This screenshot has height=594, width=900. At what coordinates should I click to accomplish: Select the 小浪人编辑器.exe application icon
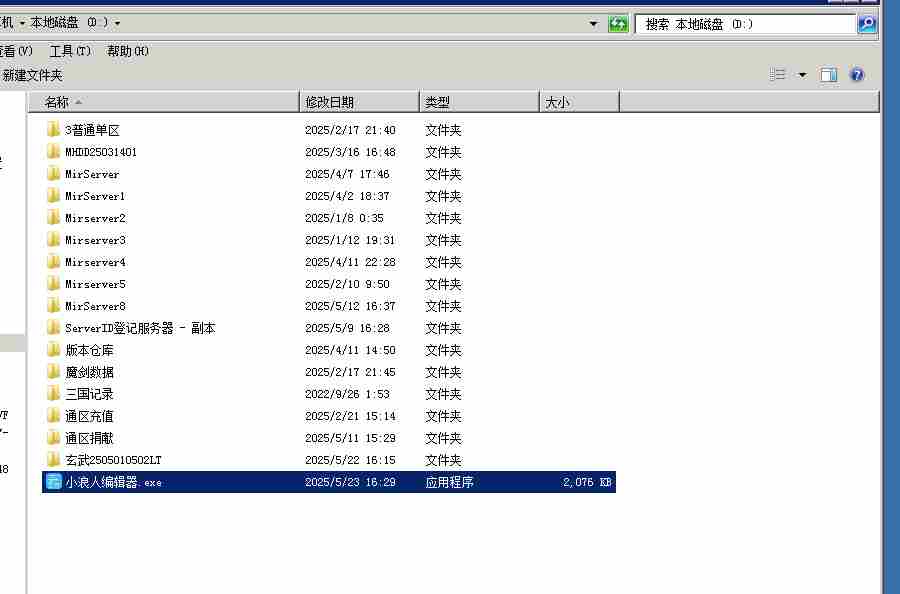(x=54, y=482)
